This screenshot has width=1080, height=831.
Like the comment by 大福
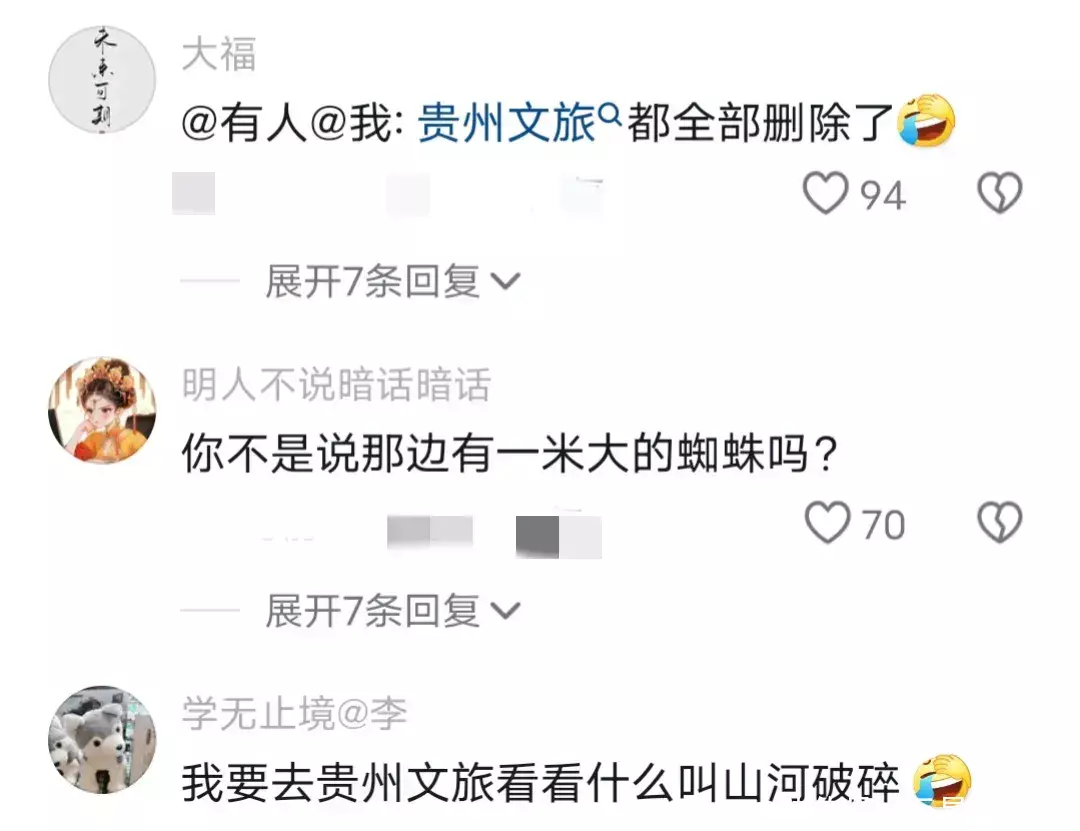825,194
